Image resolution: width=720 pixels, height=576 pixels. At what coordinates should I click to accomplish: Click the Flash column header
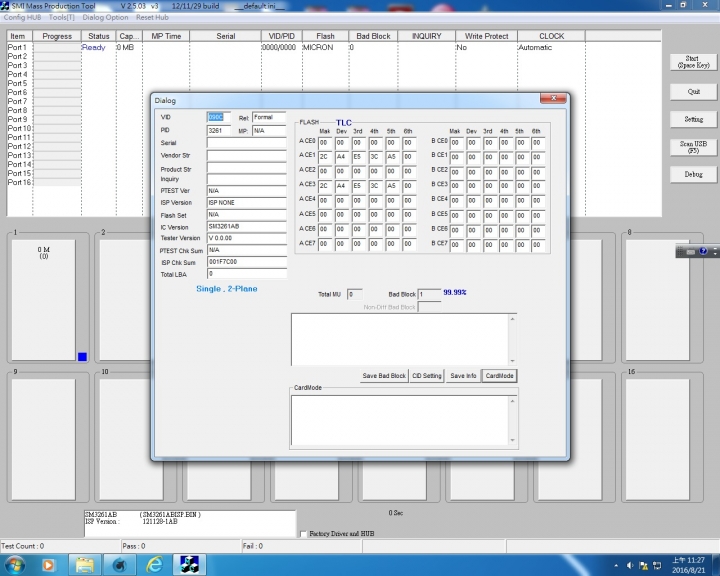point(325,36)
